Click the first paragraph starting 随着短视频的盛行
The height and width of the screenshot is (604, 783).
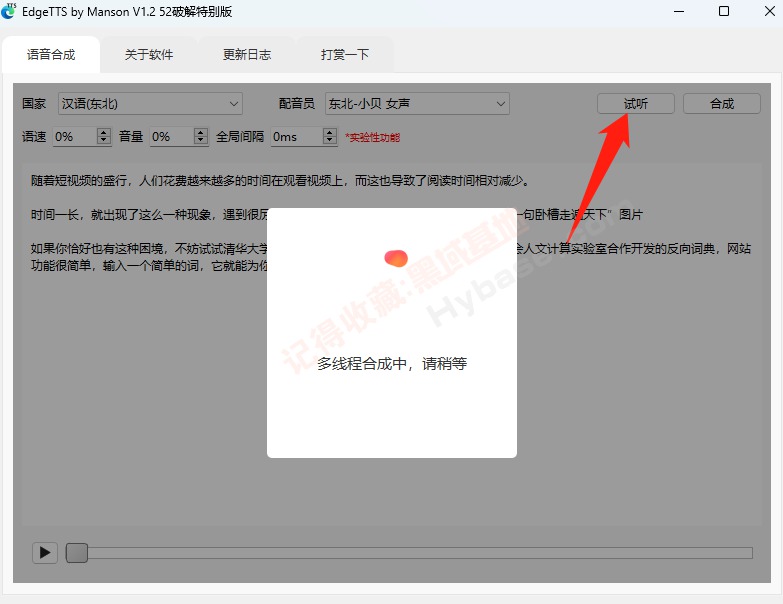click(x=280, y=180)
